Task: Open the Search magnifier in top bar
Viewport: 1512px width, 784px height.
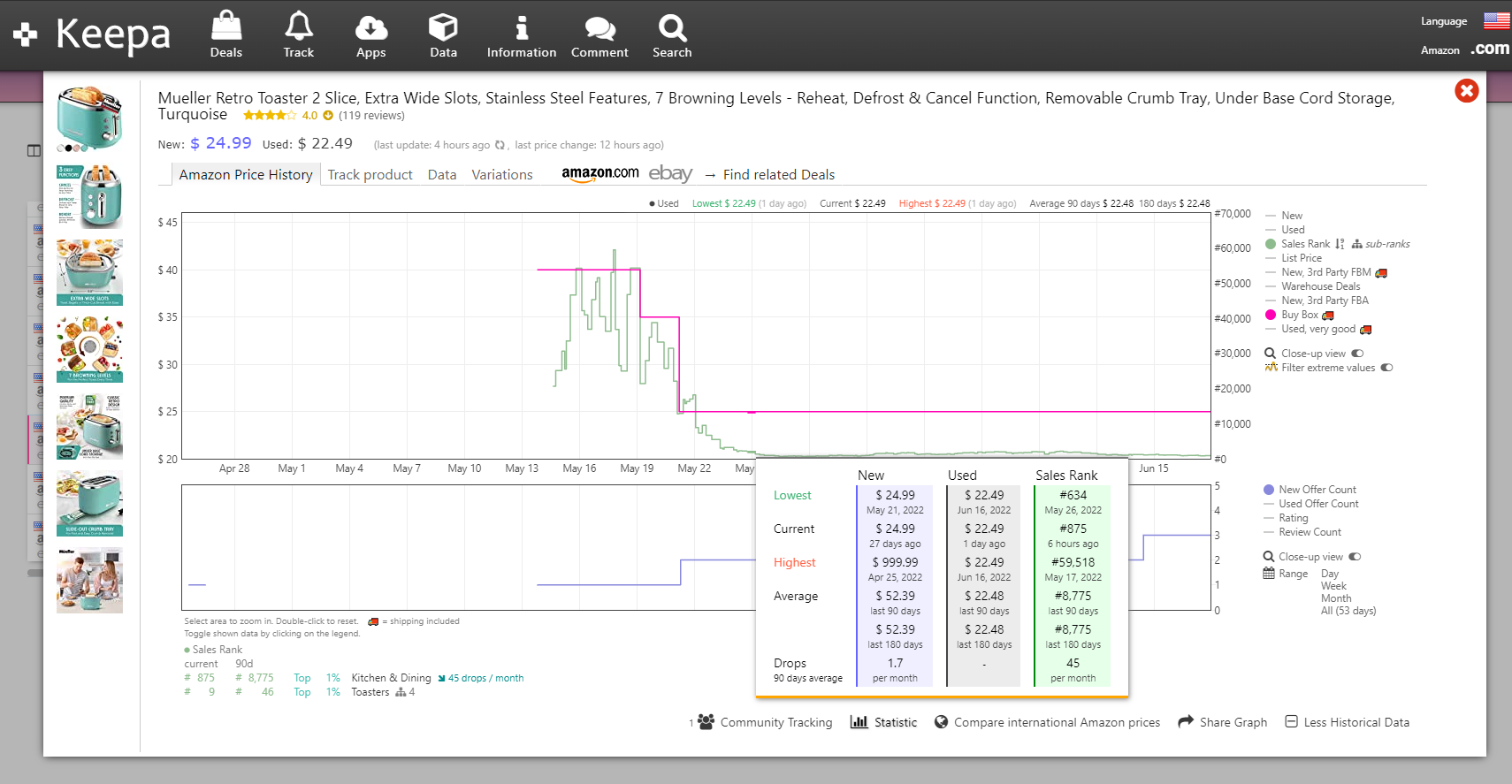Action: [672, 35]
